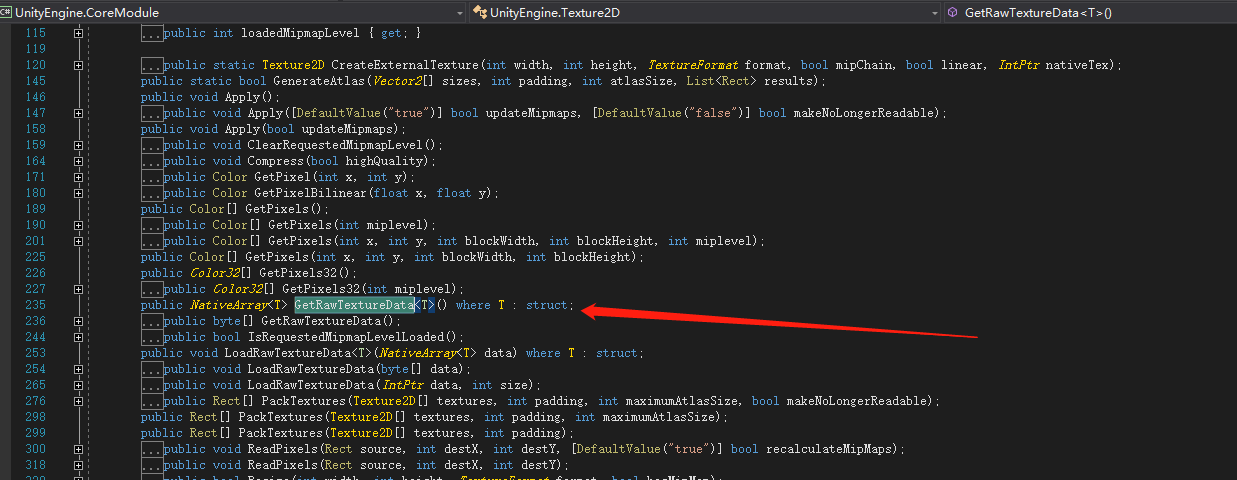
Task: Click the loadedMipmapLevel property name
Action: (300, 33)
